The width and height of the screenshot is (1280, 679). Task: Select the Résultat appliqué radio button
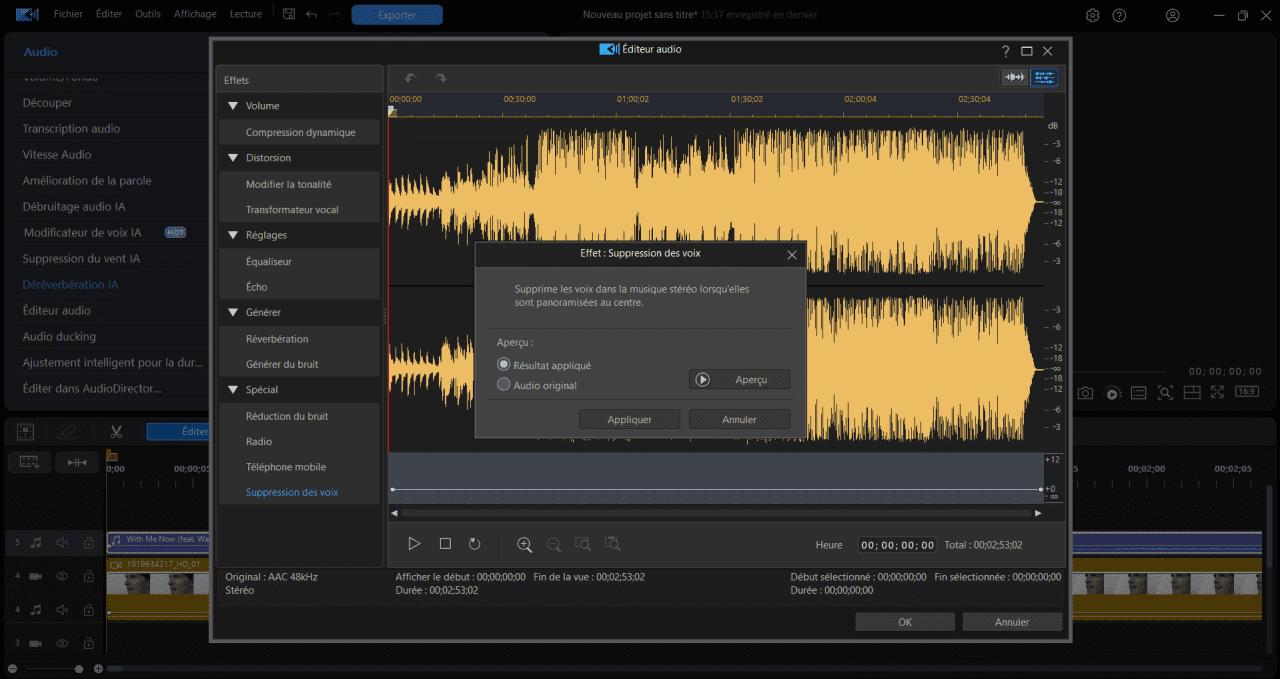click(x=504, y=365)
